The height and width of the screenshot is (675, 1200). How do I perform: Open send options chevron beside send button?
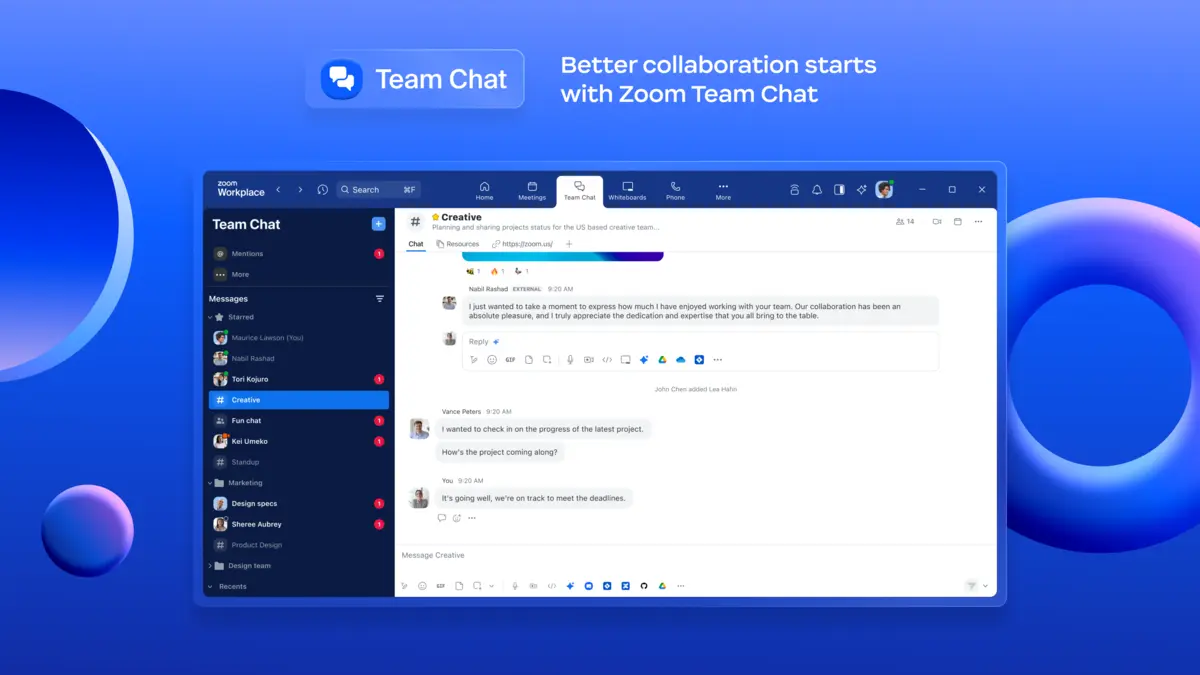click(x=985, y=586)
